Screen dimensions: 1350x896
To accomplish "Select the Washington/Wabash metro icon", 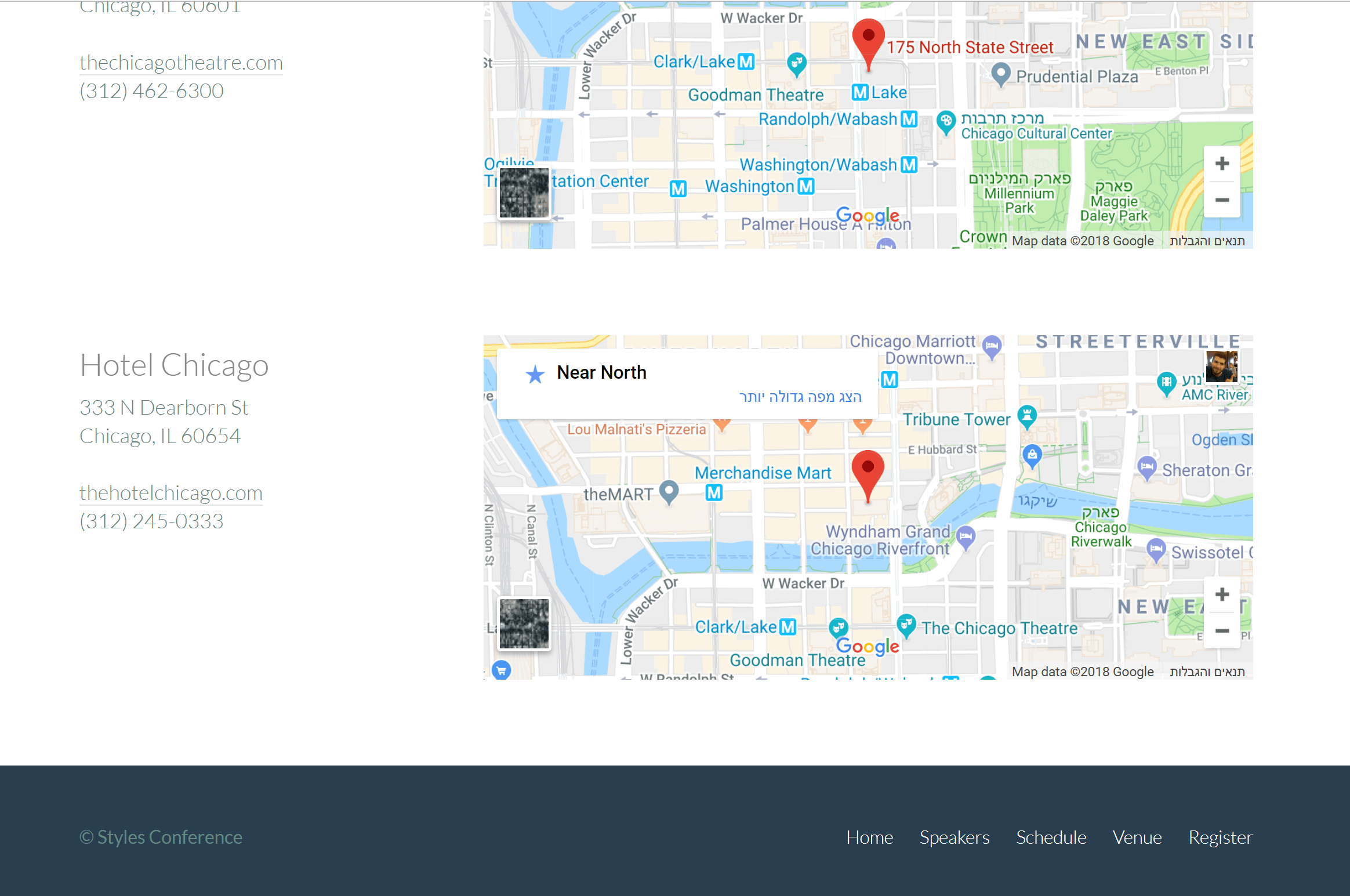I will (x=909, y=165).
